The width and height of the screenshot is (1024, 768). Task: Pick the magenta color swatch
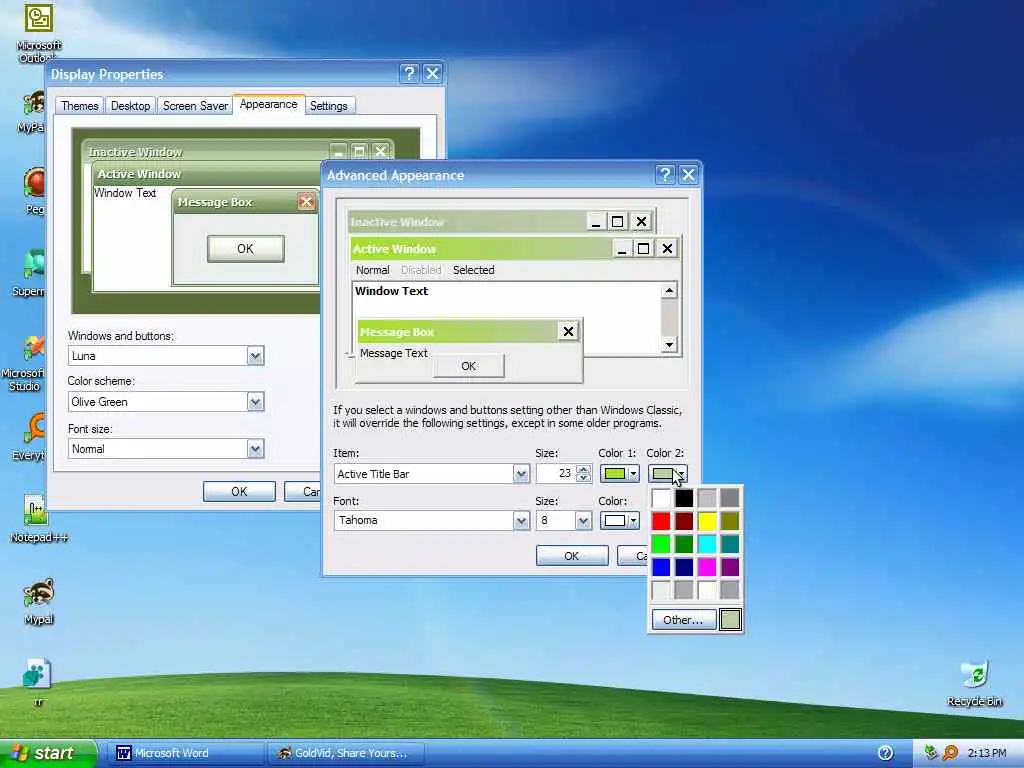point(707,567)
